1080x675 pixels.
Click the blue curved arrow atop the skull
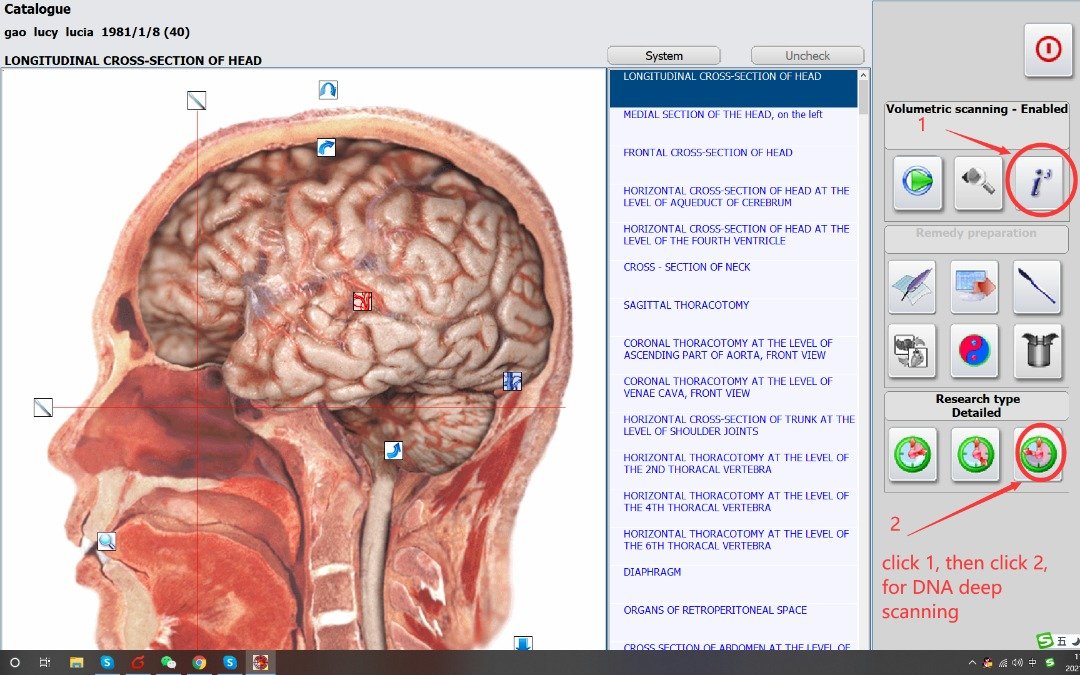pos(328,90)
